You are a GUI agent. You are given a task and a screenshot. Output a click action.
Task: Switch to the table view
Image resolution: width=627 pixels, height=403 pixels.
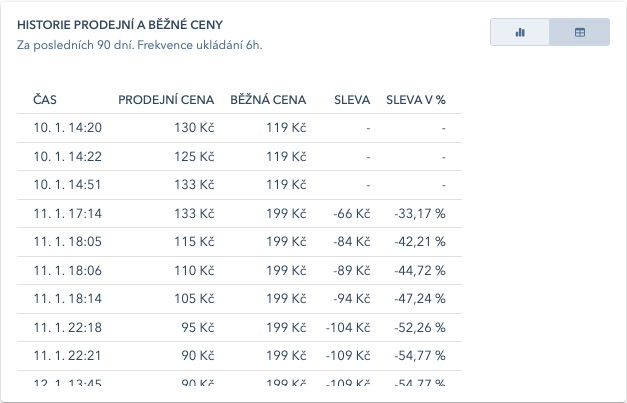[x=579, y=32]
